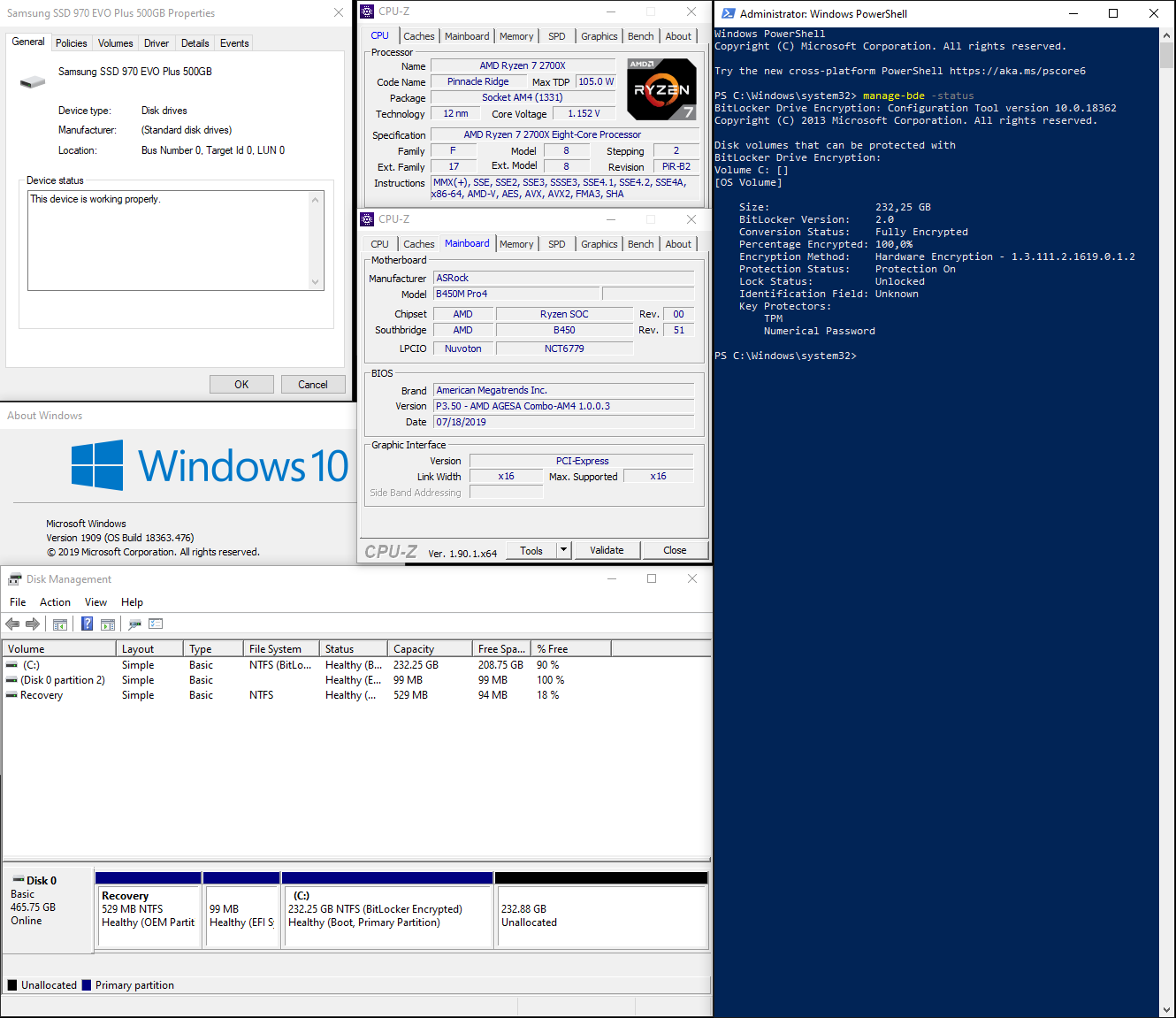This screenshot has height=1018, width=1176.
Task: Click title bar icon of CPU-Z Mainboard window
Action: click(x=367, y=219)
